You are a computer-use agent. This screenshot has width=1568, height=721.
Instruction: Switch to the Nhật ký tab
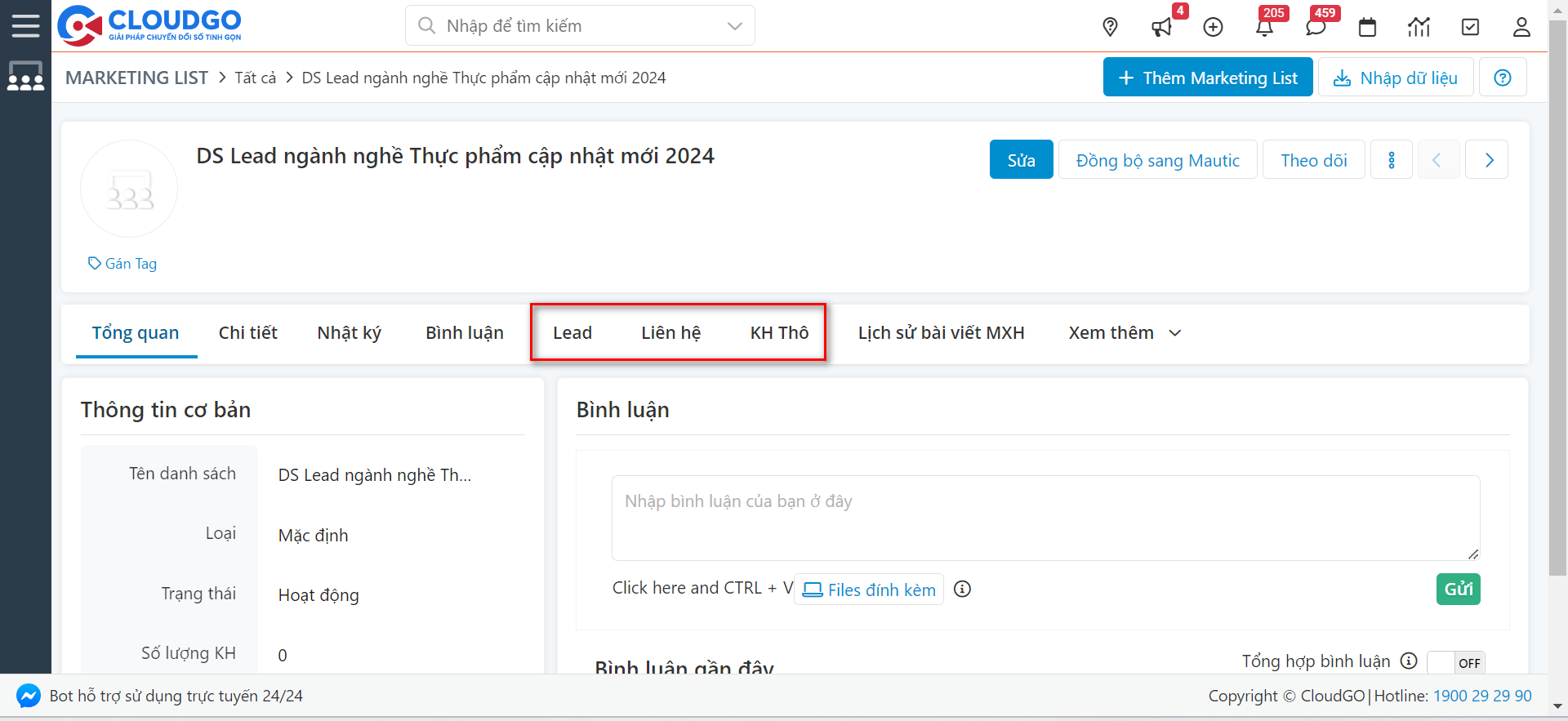click(349, 333)
